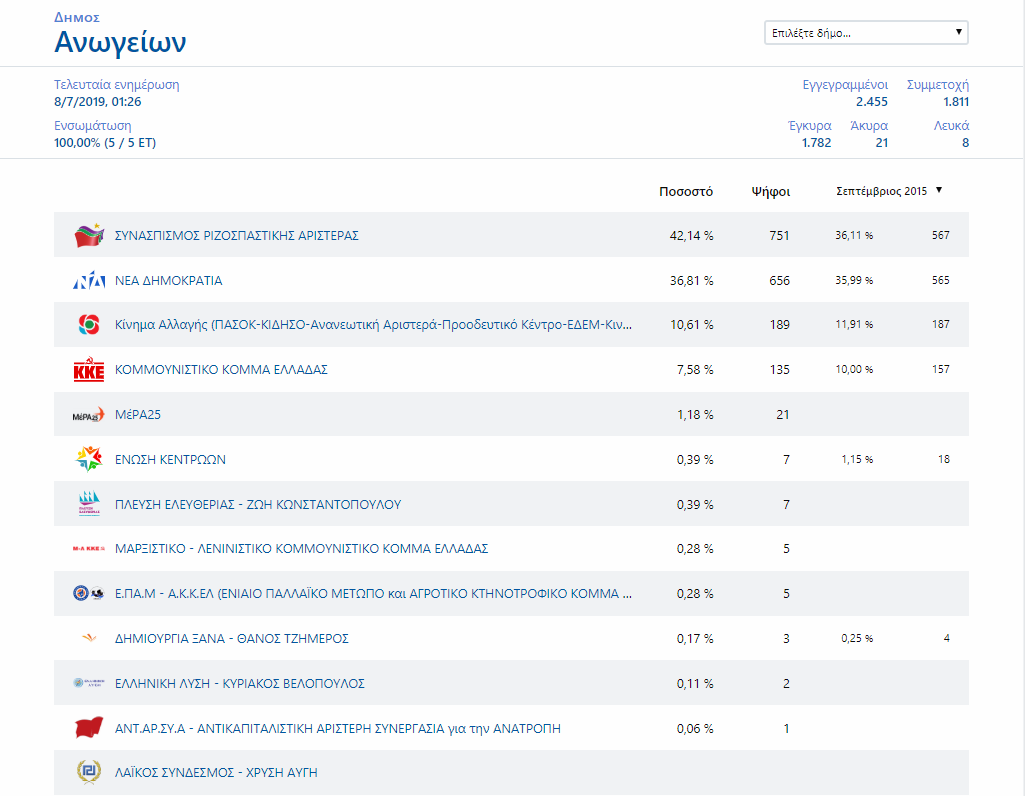Click the Enosi Kentroon star logo
Viewport: 1025px width, 796px height.
[x=89, y=460]
